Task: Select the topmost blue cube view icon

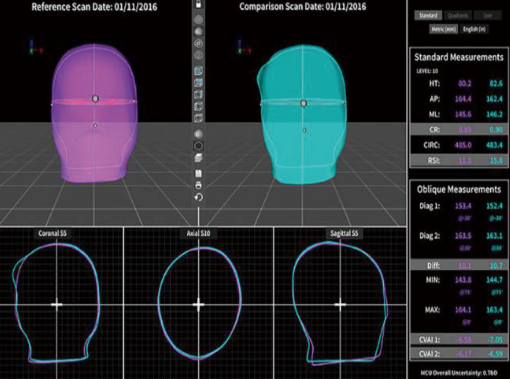Action: click(198, 71)
